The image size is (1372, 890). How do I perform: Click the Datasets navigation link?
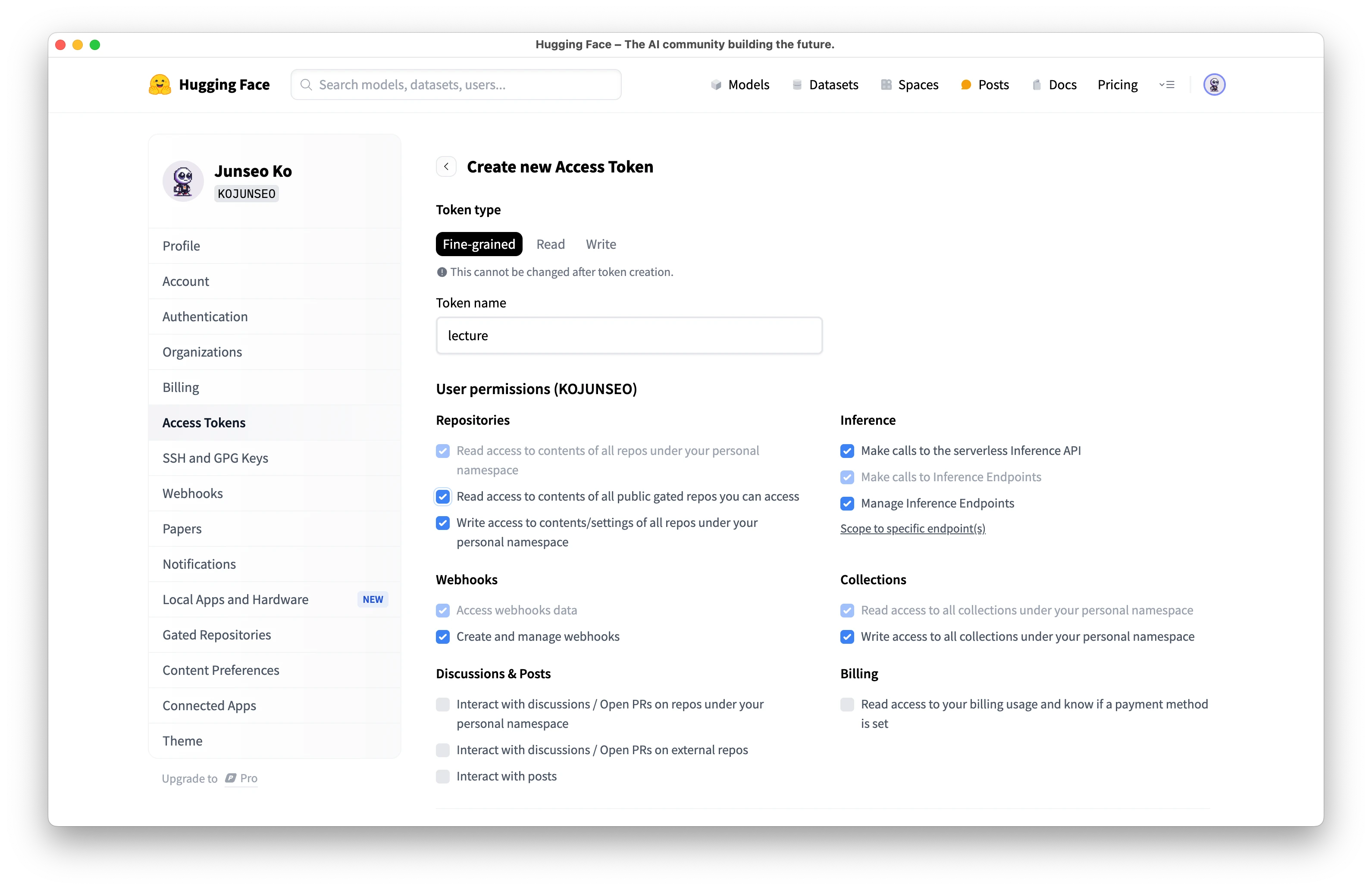[x=833, y=85]
